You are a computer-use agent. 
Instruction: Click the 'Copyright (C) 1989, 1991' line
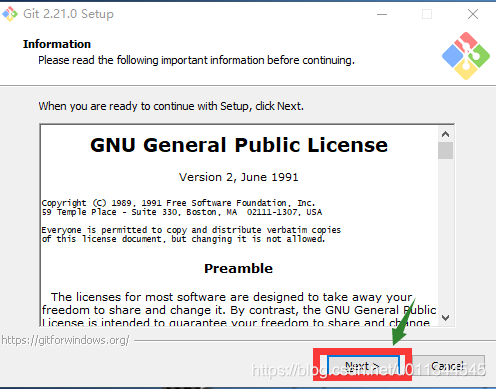tap(178, 203)
